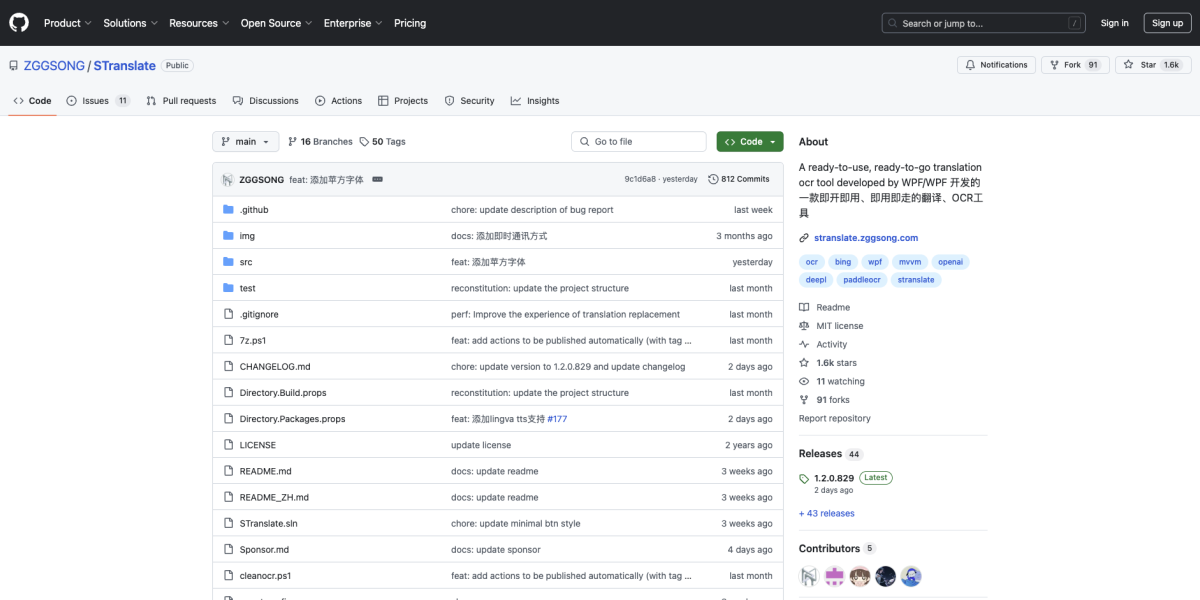1200x600 pixels.
Task: Click the website link chain icon
Action: point(803,238)
